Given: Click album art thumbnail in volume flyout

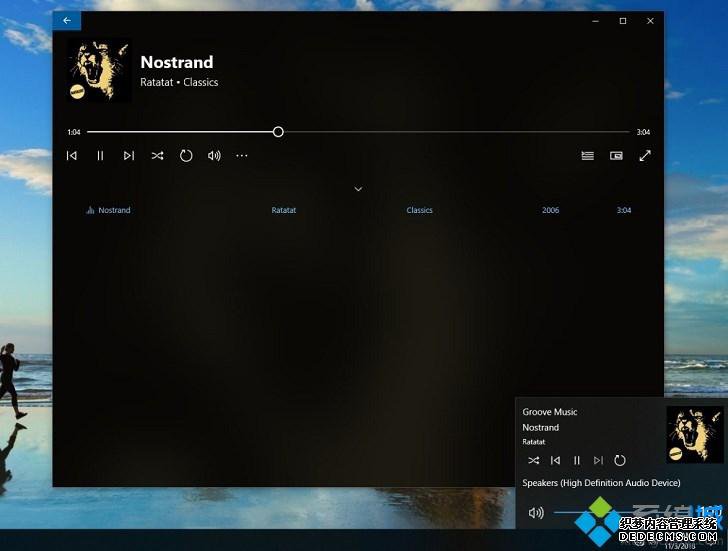Looking at the screenshot, I should click(695, 434).
